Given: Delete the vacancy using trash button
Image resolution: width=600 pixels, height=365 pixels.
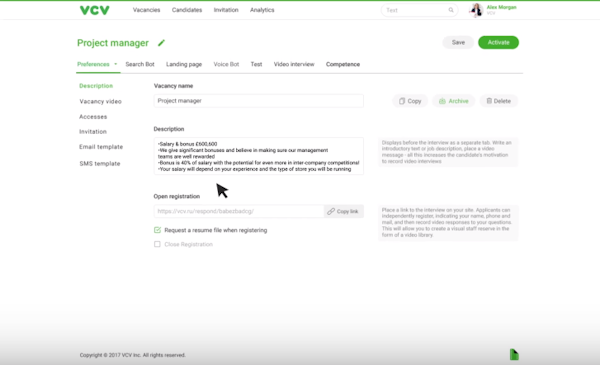Looking at the screenshot, I should click(x=499, y=101).
